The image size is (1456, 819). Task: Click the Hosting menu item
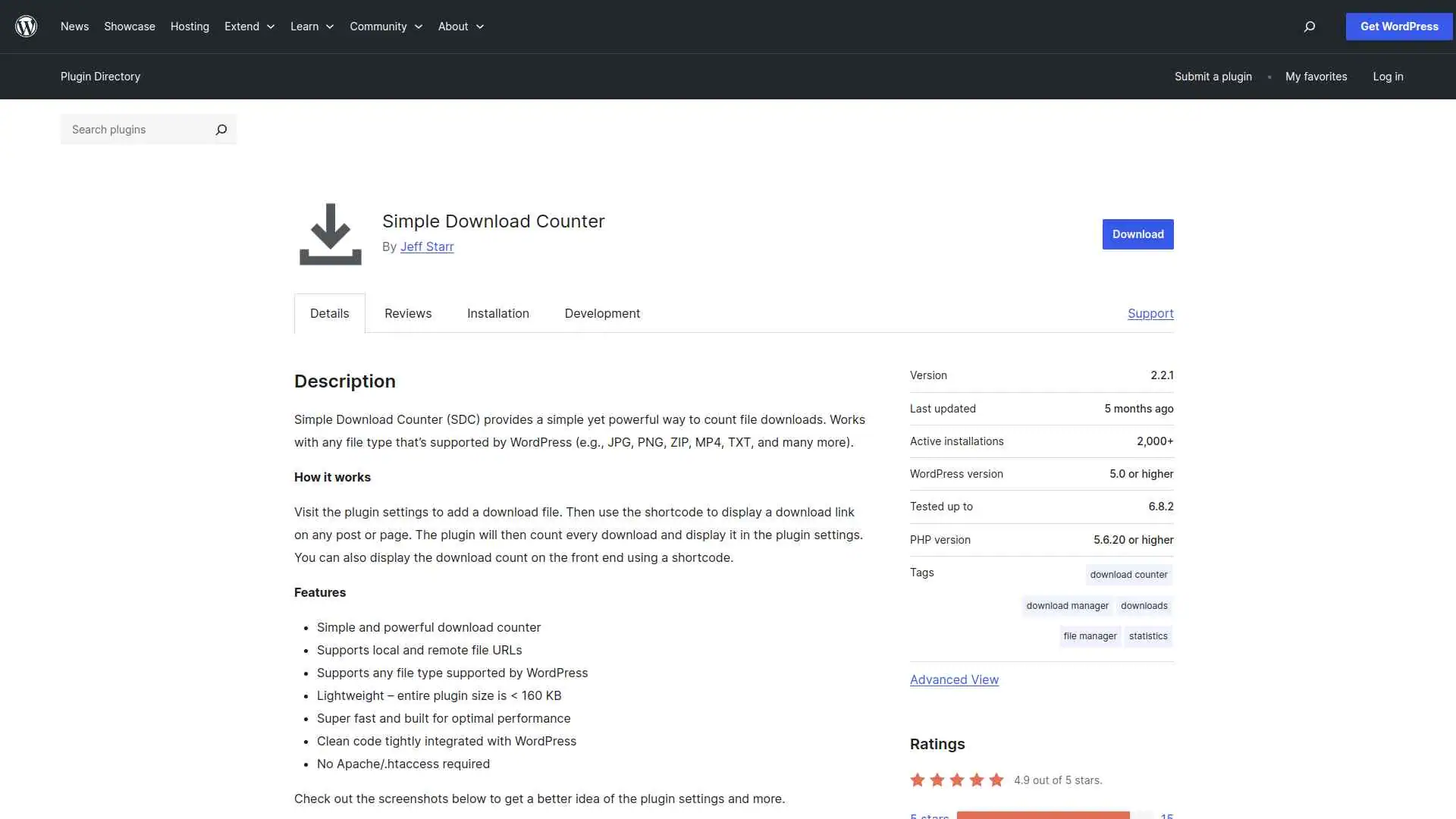[x=189, y=27]
